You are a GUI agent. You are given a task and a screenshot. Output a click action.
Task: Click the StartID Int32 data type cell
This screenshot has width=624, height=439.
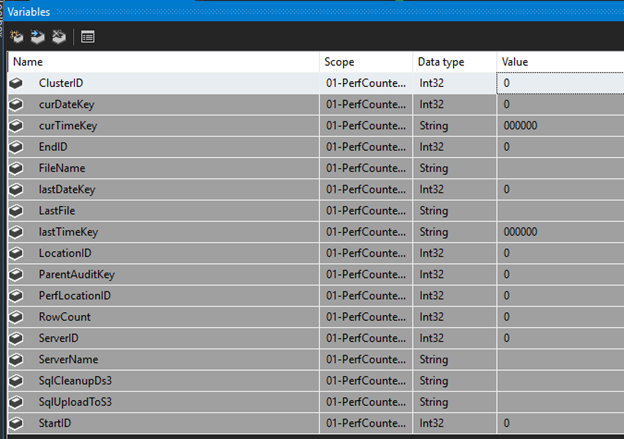[455, 423]
